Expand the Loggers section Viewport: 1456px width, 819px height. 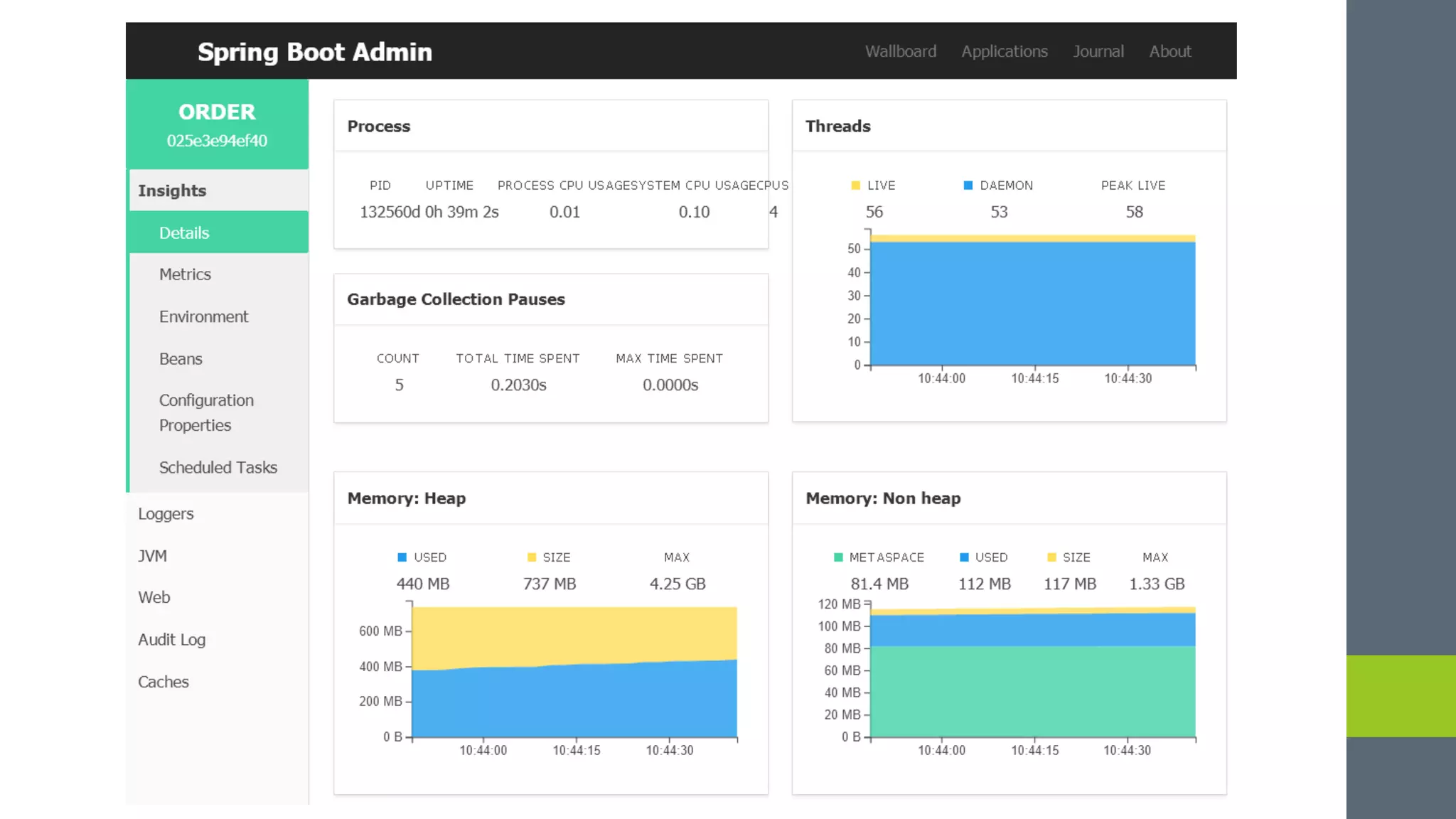(166, 513)
